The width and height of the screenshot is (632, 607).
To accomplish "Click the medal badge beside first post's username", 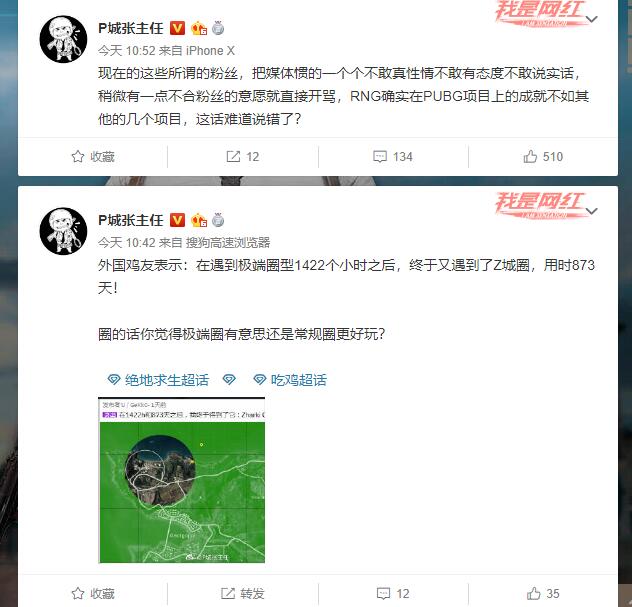I will tap(218, 28).
